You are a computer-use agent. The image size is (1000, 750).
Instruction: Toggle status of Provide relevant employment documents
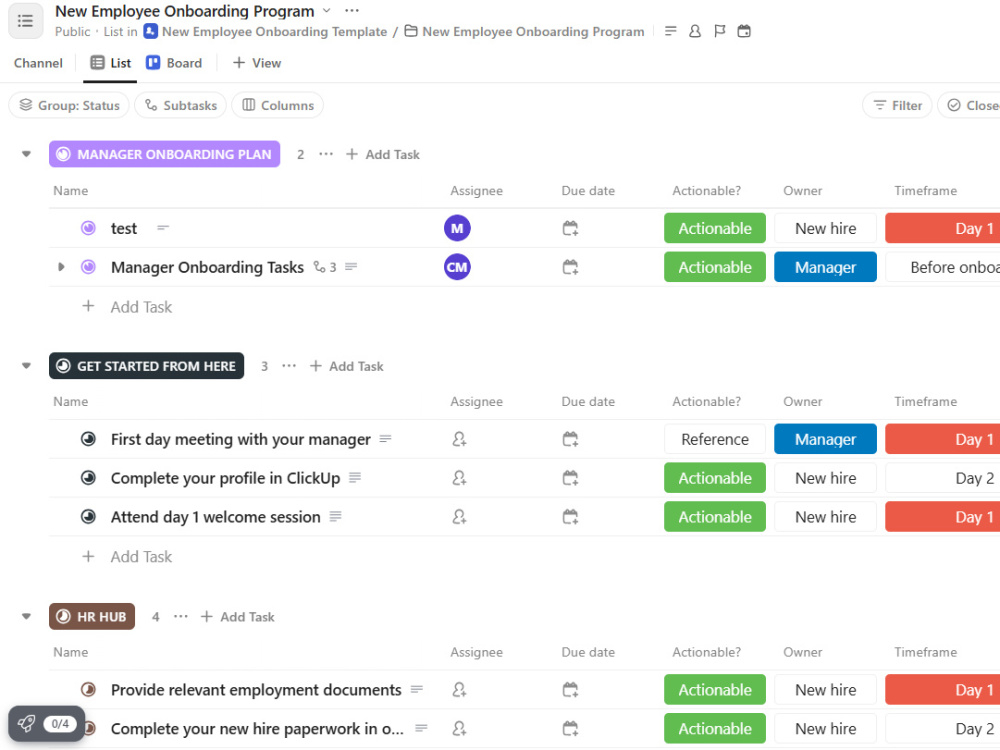point(89,690)
